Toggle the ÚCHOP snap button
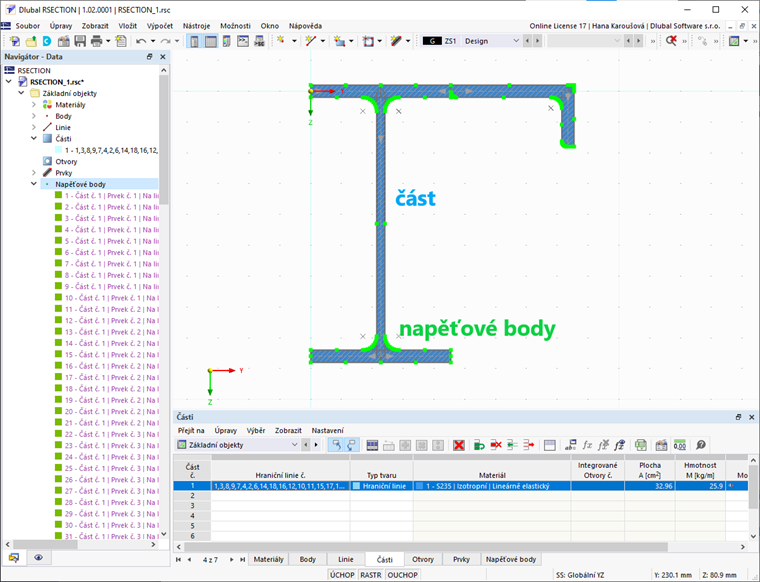 coord(342,575)
